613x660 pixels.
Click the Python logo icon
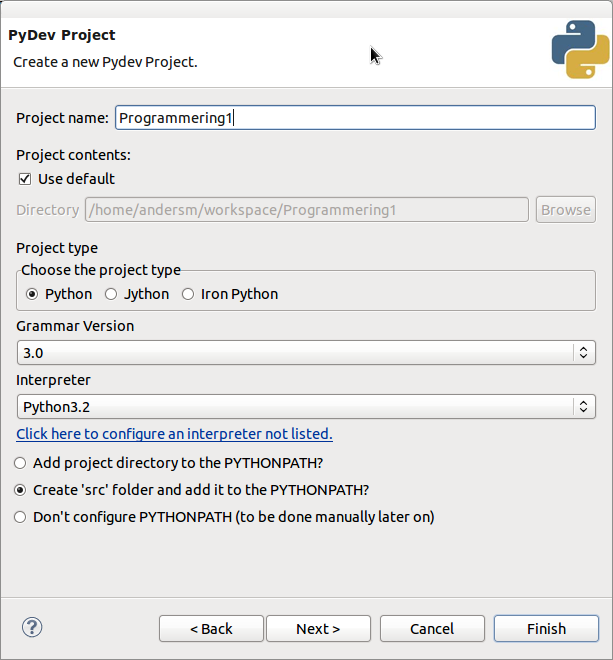pos(580,49)
